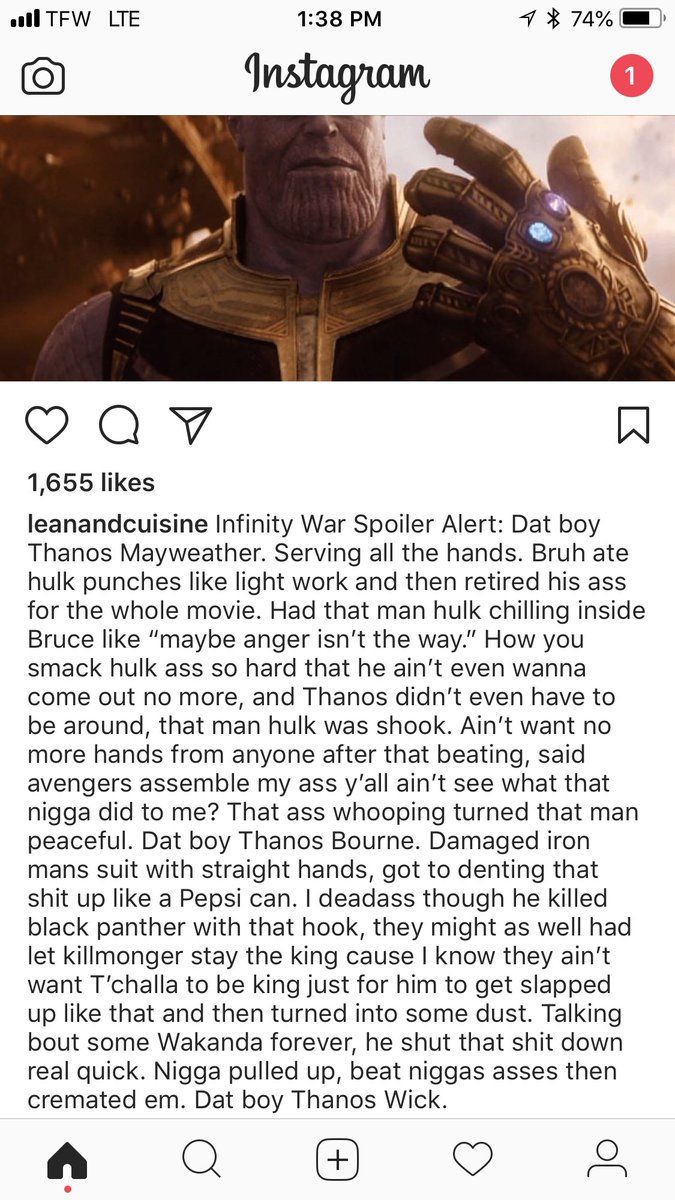
Task: Switch to the profile person tab
Action: tap(606, 1160)
